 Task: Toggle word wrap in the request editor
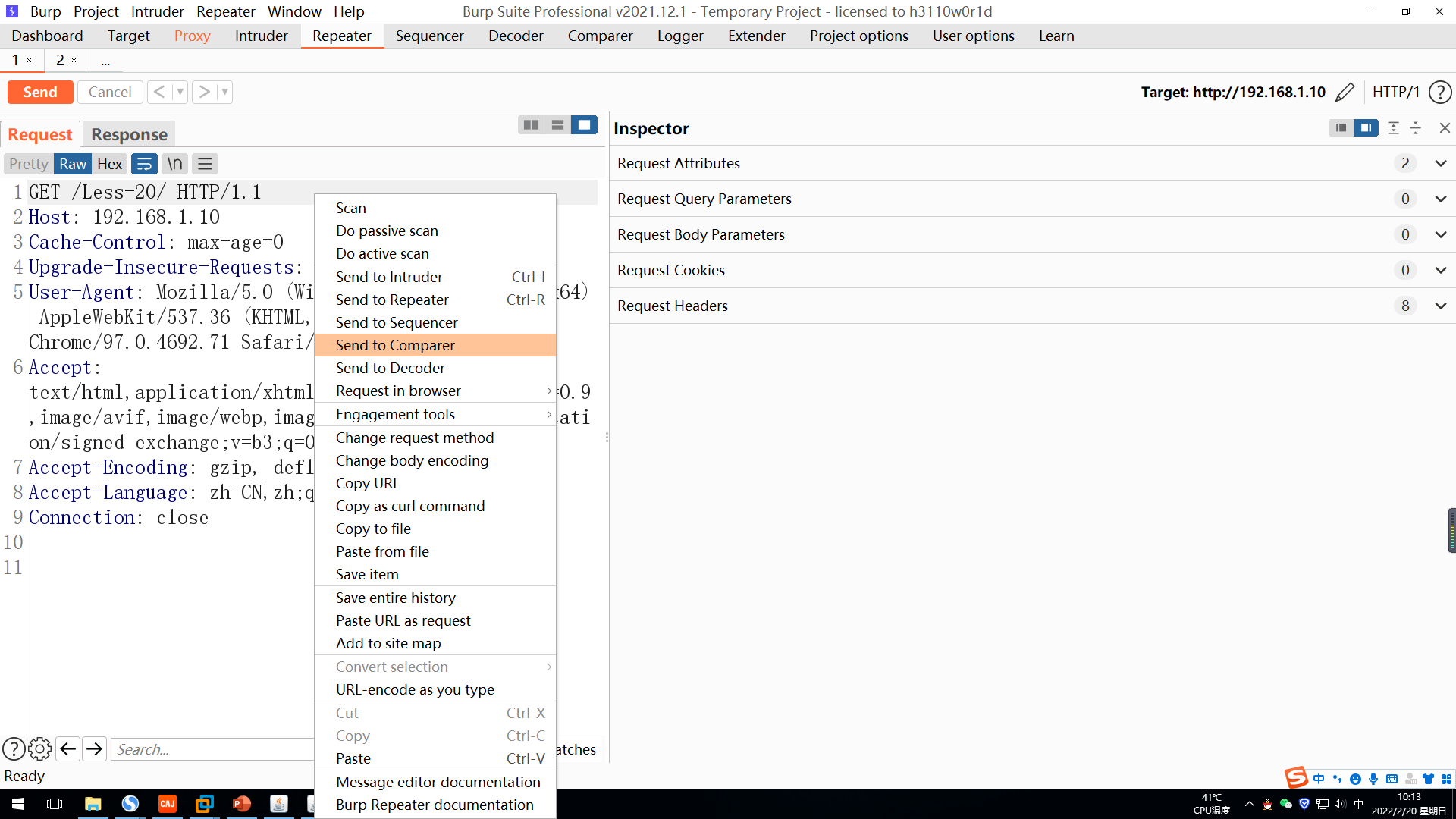[x=144, y=164]
